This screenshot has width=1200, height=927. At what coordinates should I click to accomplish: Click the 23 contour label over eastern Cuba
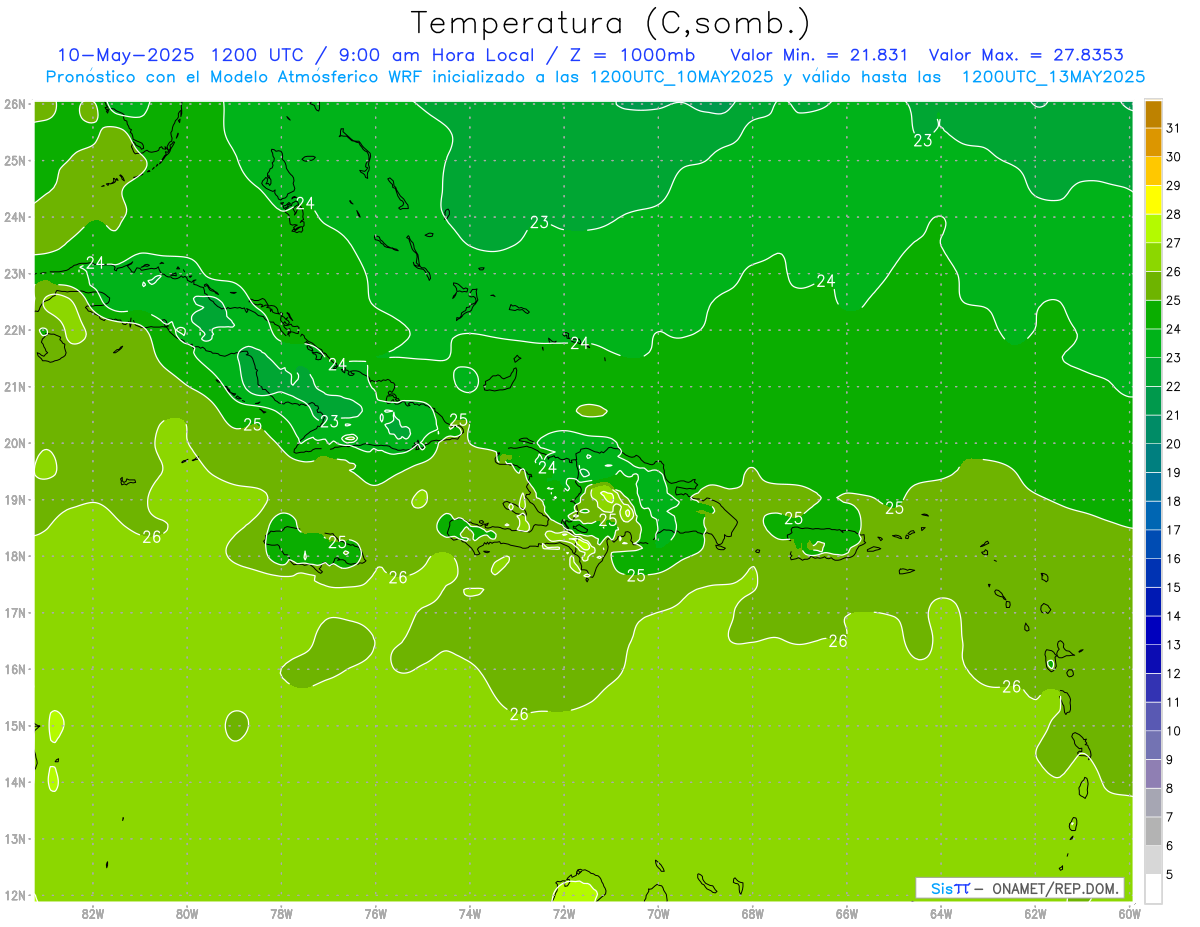coord(330,422)
